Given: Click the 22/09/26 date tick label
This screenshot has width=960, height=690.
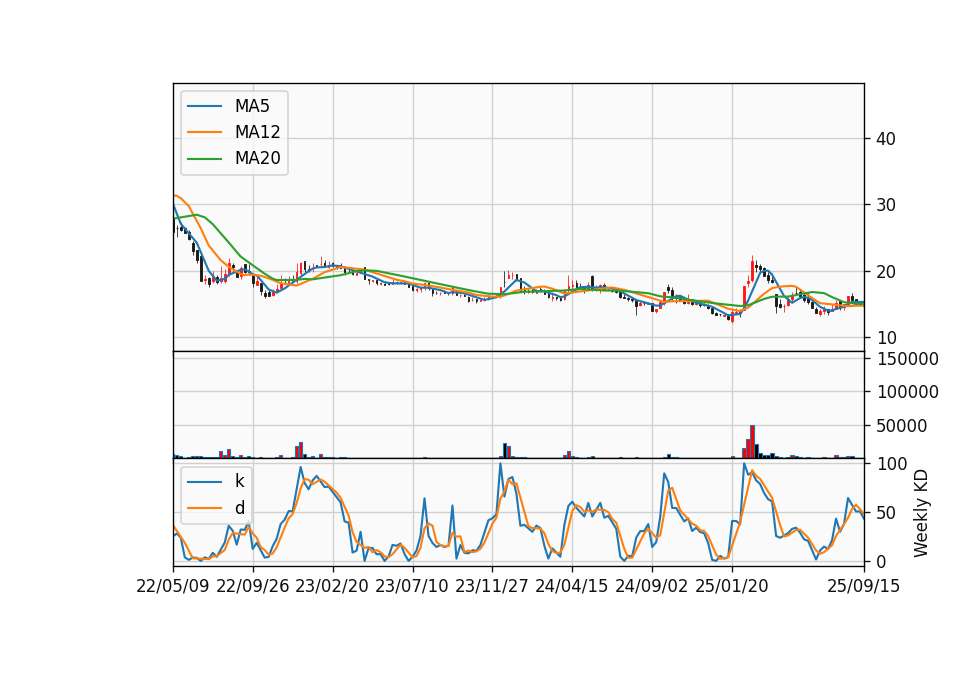Looking at the screenshot, I should tap(253, 586).
